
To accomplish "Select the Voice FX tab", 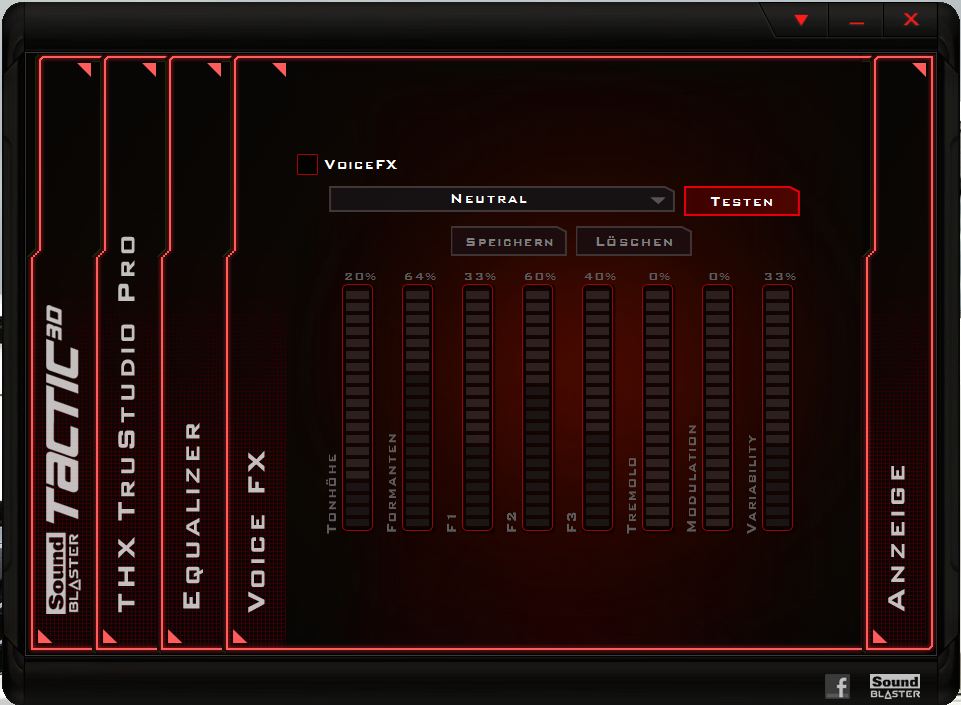I will (259, 530).
